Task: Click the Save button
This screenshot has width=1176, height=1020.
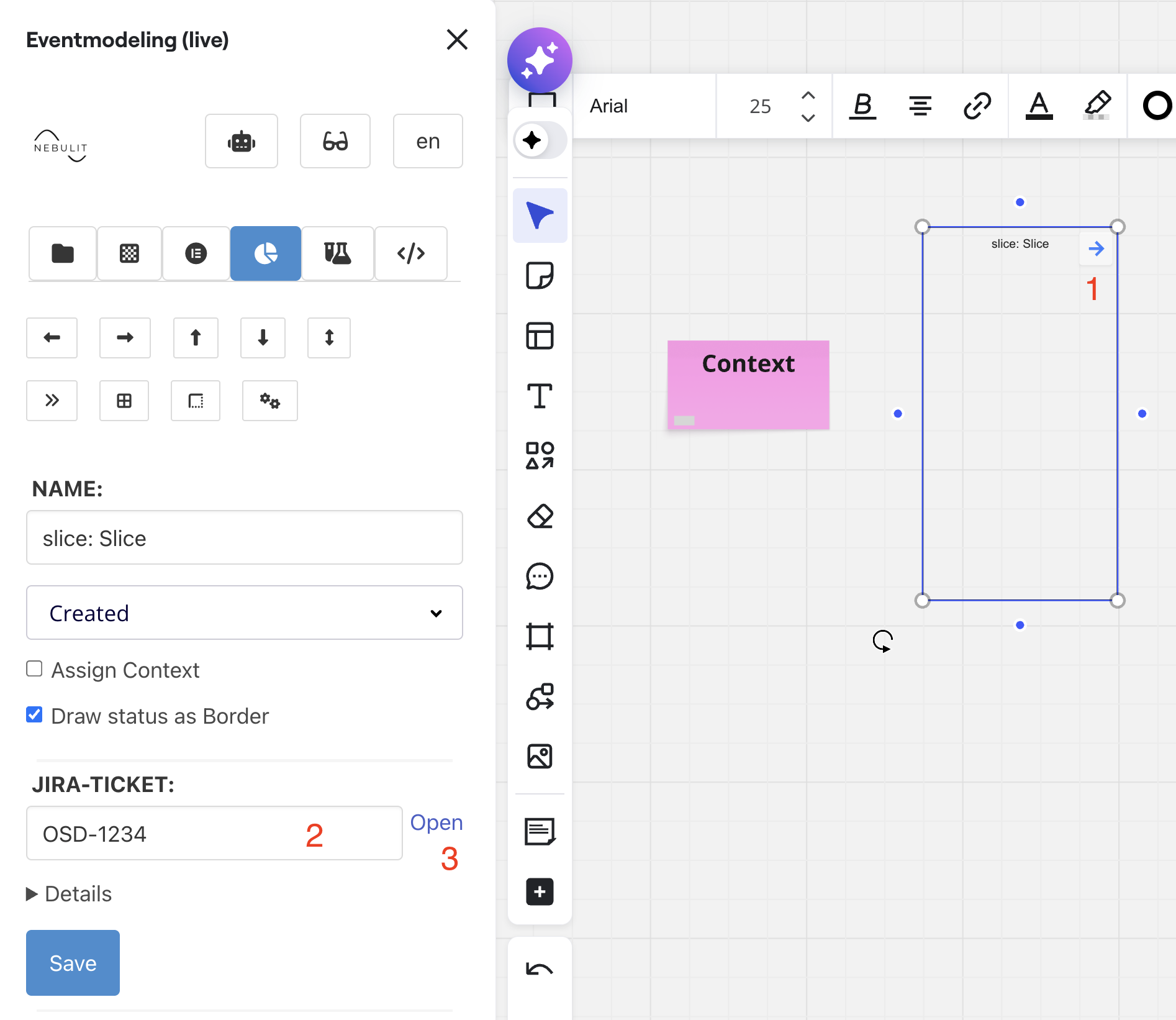Action: pos(73,963)
